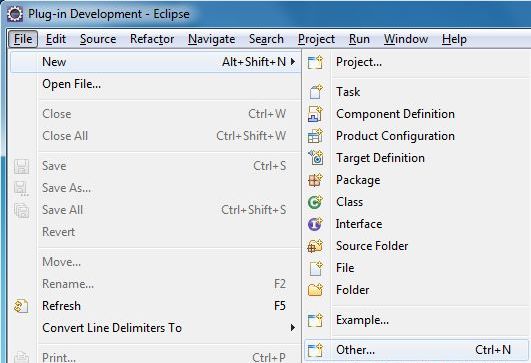The height and width of the screenshot is (363, 531).
Task: Select Other... in New submenu
Action: 416,350
